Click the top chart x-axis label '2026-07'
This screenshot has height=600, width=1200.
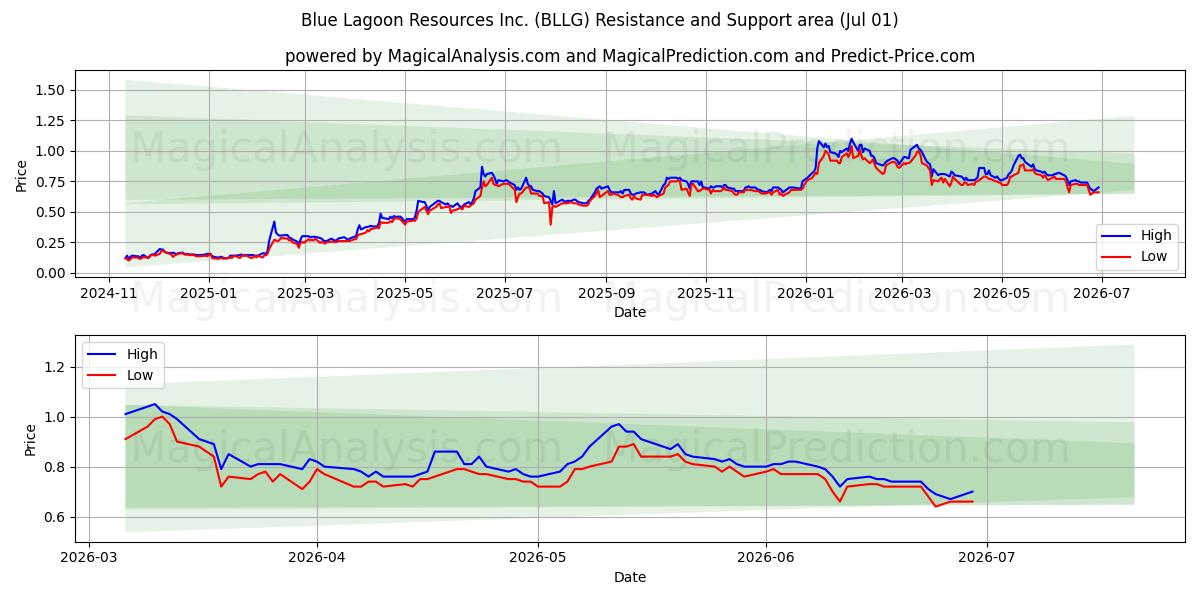[1101, 293]
